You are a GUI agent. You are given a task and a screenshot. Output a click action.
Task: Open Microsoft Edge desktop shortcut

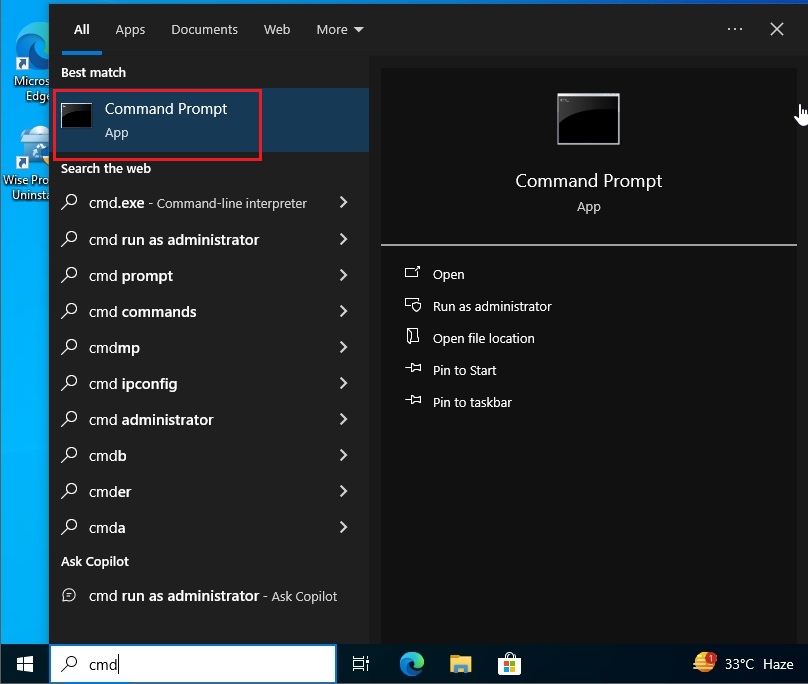click(x=29, y=47)
